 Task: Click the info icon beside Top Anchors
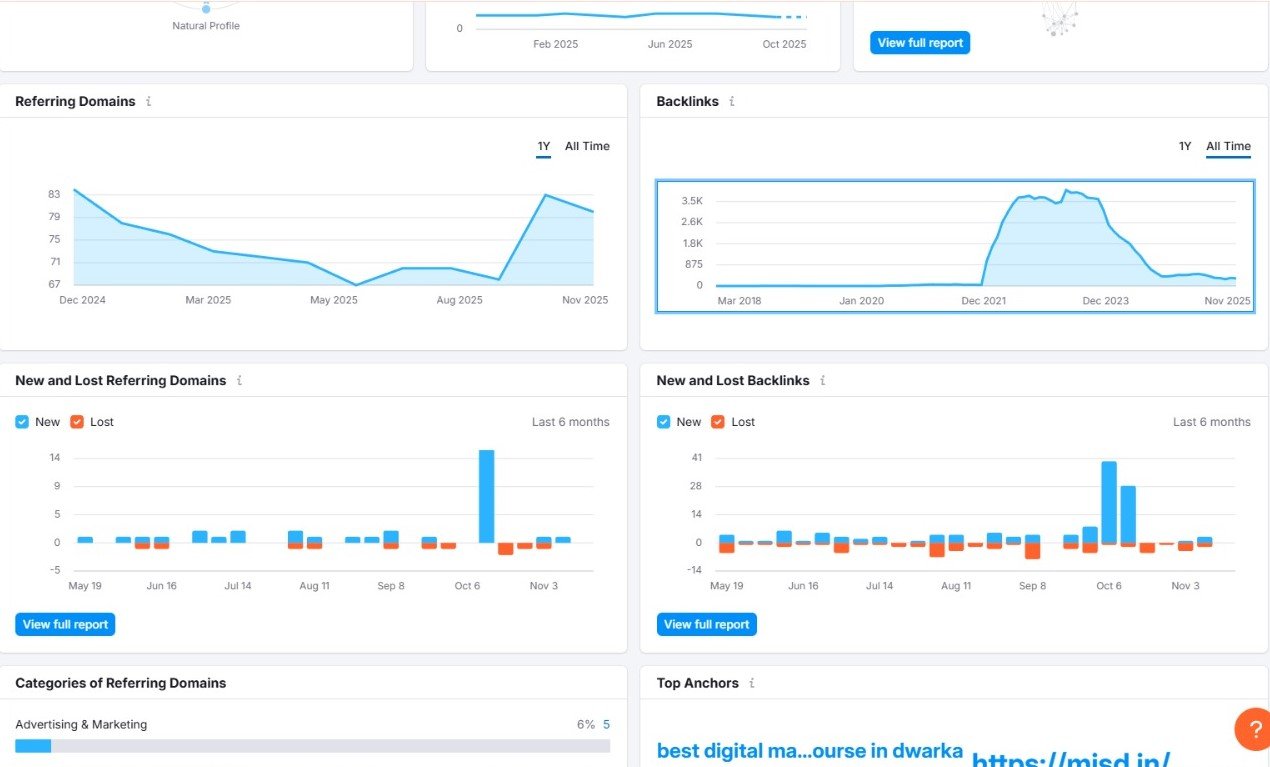pos(752,683)
